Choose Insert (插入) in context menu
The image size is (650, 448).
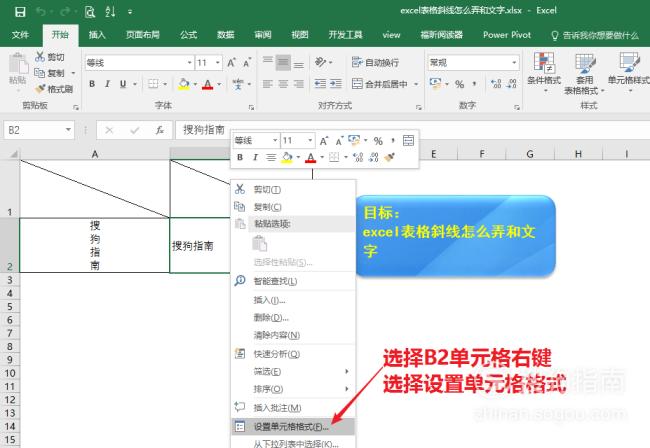(293, 300)
